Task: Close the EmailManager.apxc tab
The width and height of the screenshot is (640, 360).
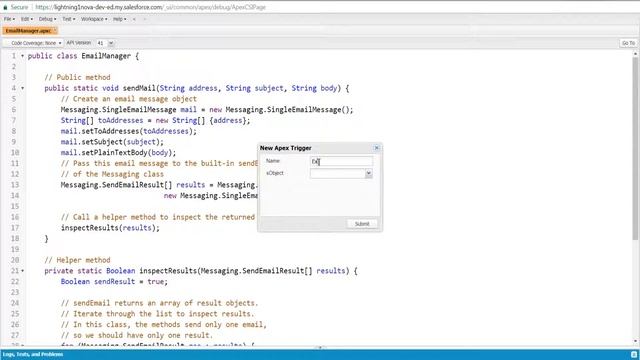Action: 55,31
